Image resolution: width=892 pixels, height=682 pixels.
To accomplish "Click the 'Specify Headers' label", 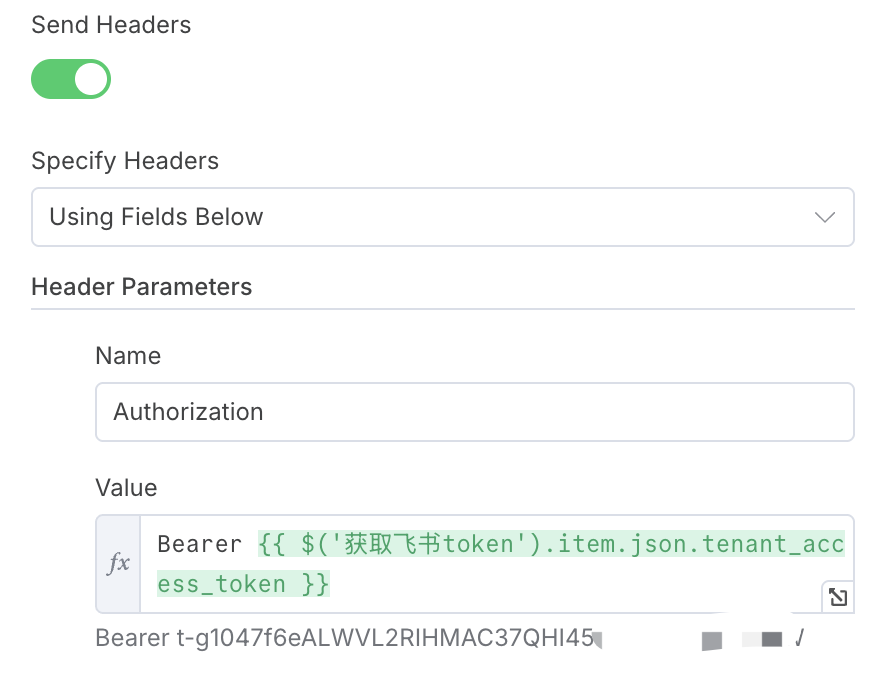I will (125, 161).
